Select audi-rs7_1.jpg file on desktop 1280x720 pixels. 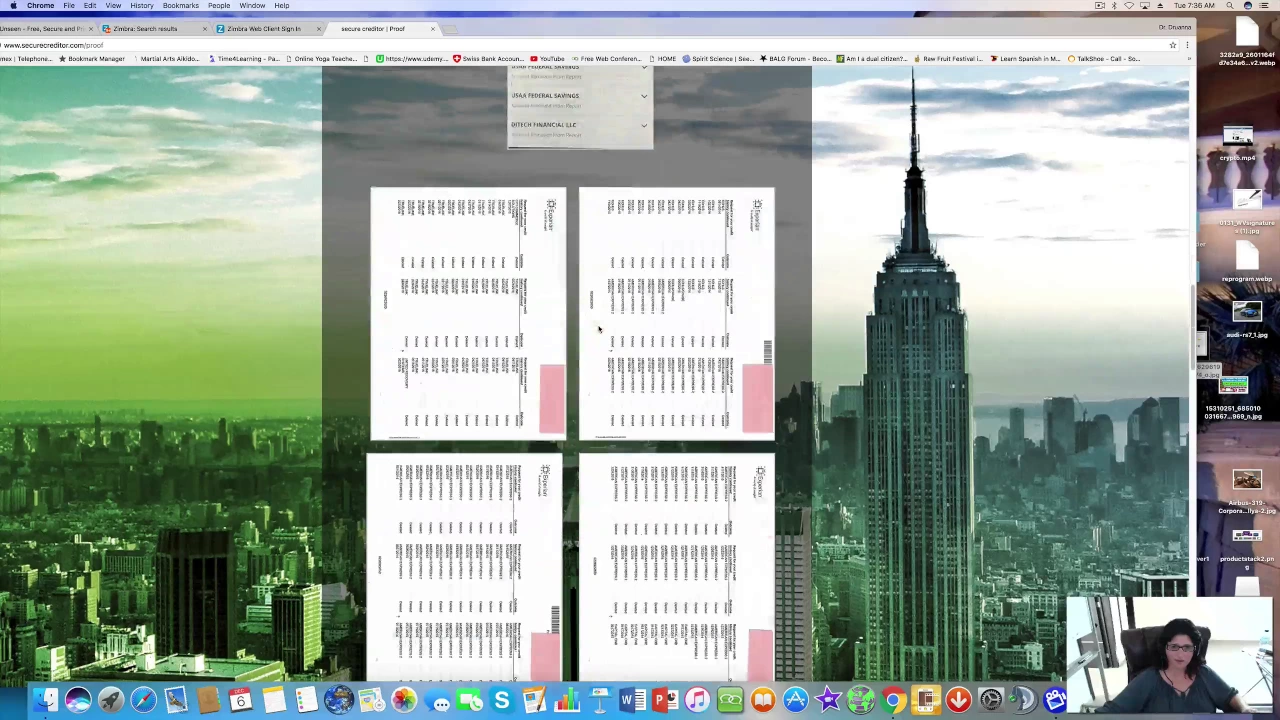(1246, 320)
